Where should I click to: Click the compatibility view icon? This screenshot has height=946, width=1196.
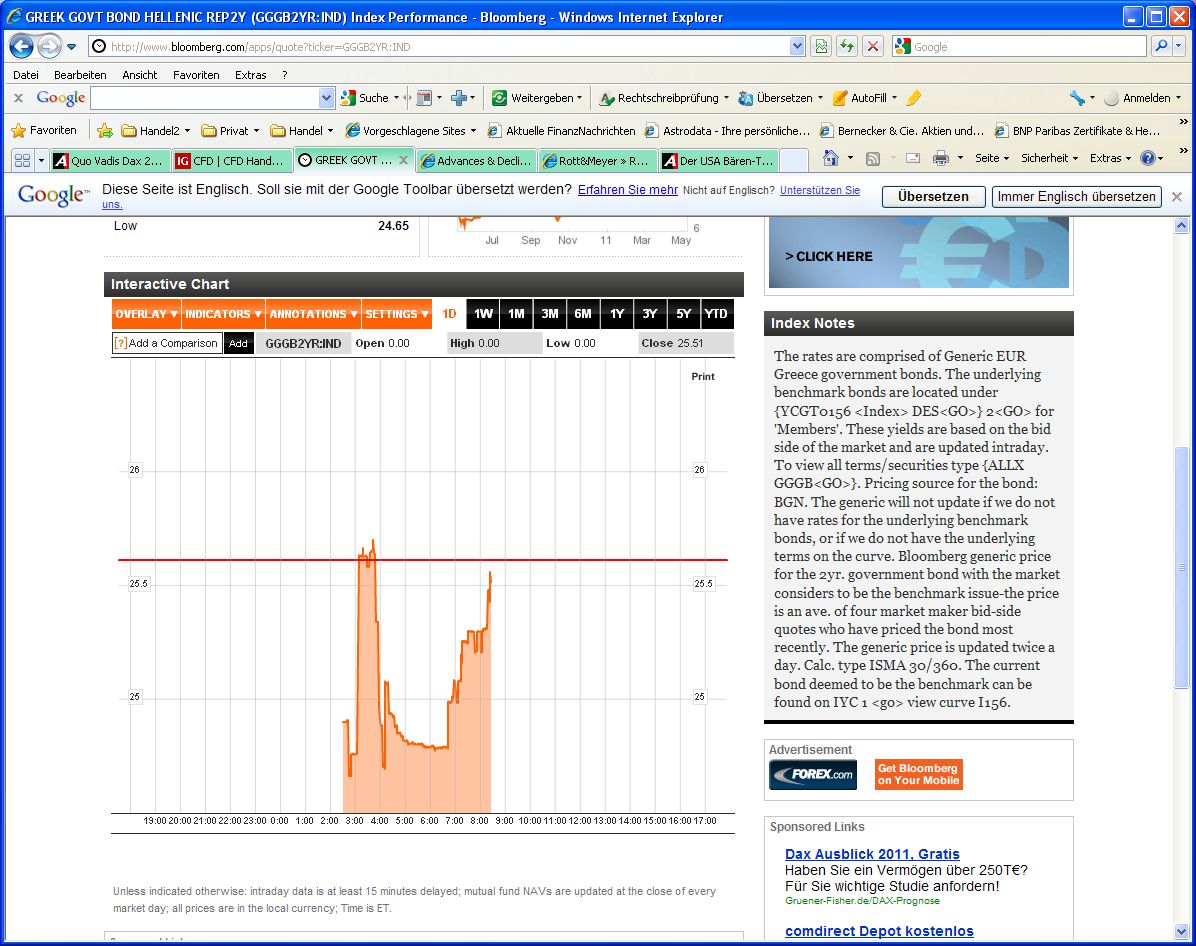coord(821,47)
